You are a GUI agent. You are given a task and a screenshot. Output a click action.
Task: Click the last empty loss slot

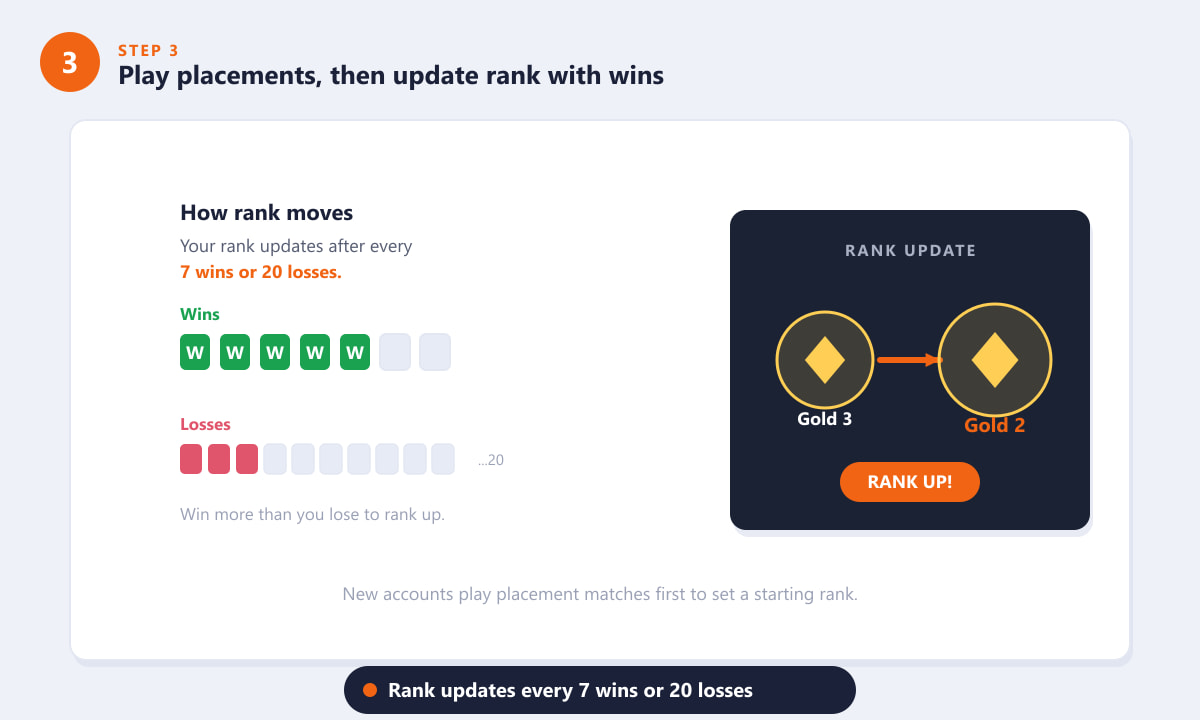pyautogui.click(x=443, y=459)
